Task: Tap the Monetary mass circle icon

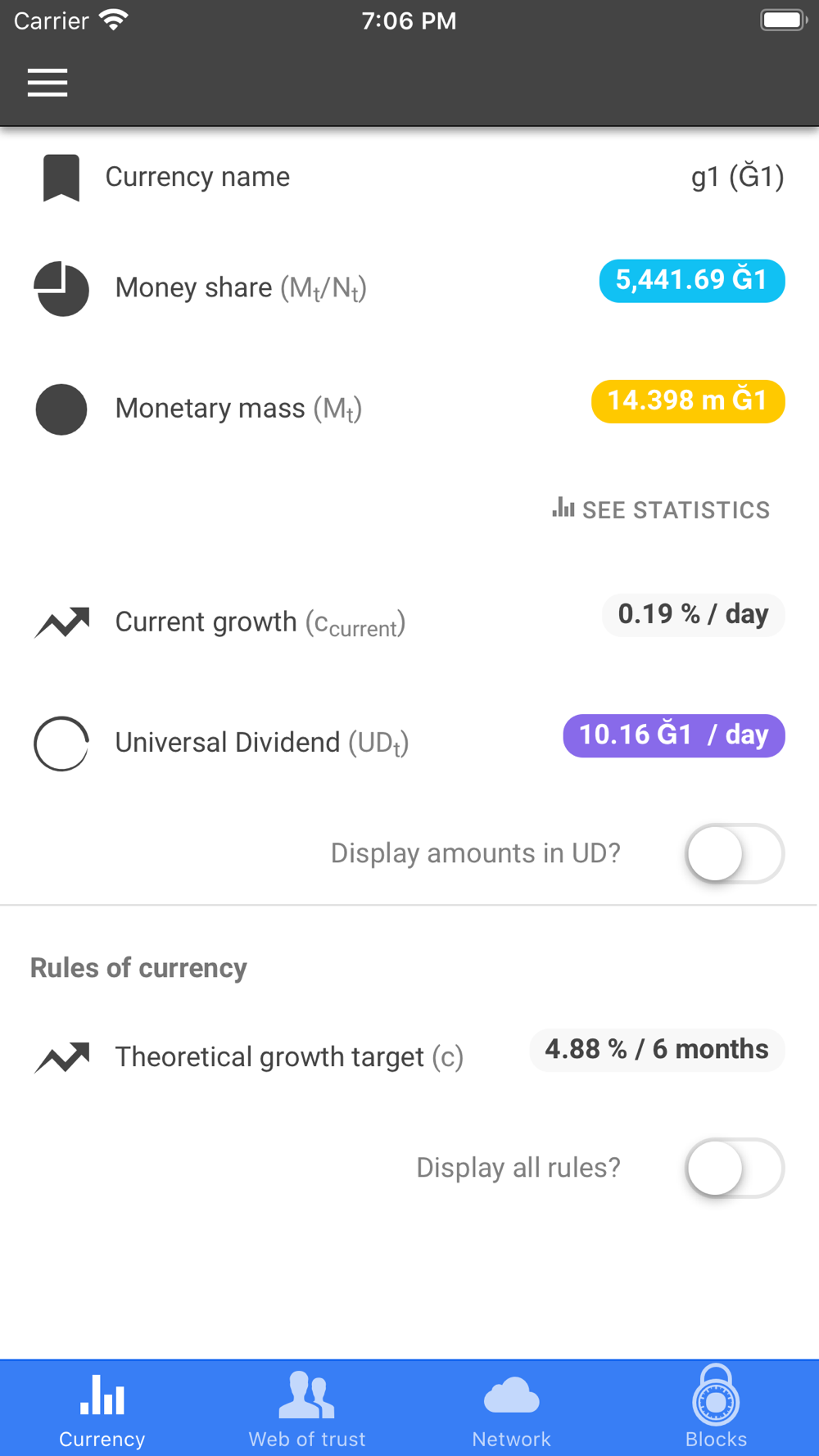Action: click(x=61, y=409)
